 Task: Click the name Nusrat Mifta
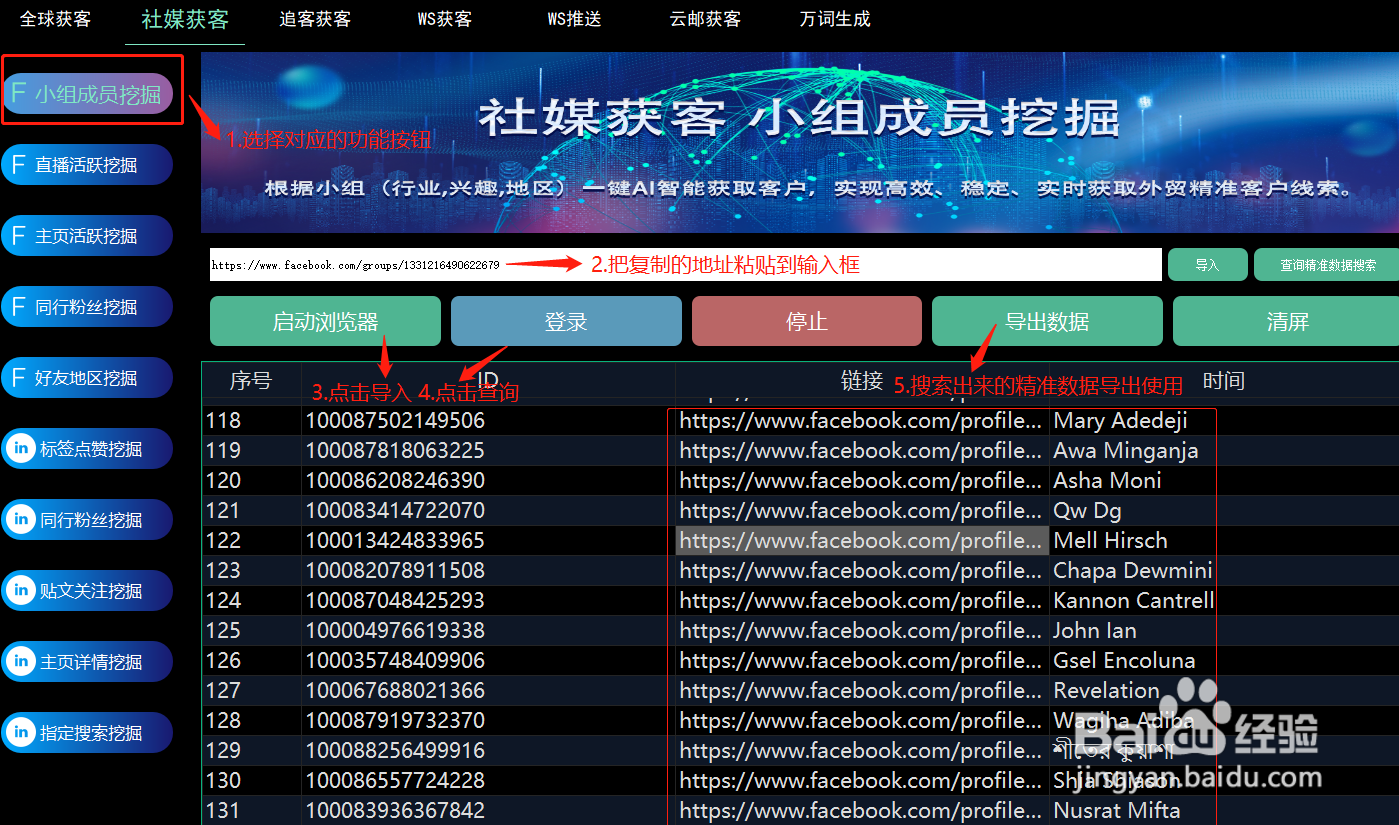click(x=1117, y=811)
